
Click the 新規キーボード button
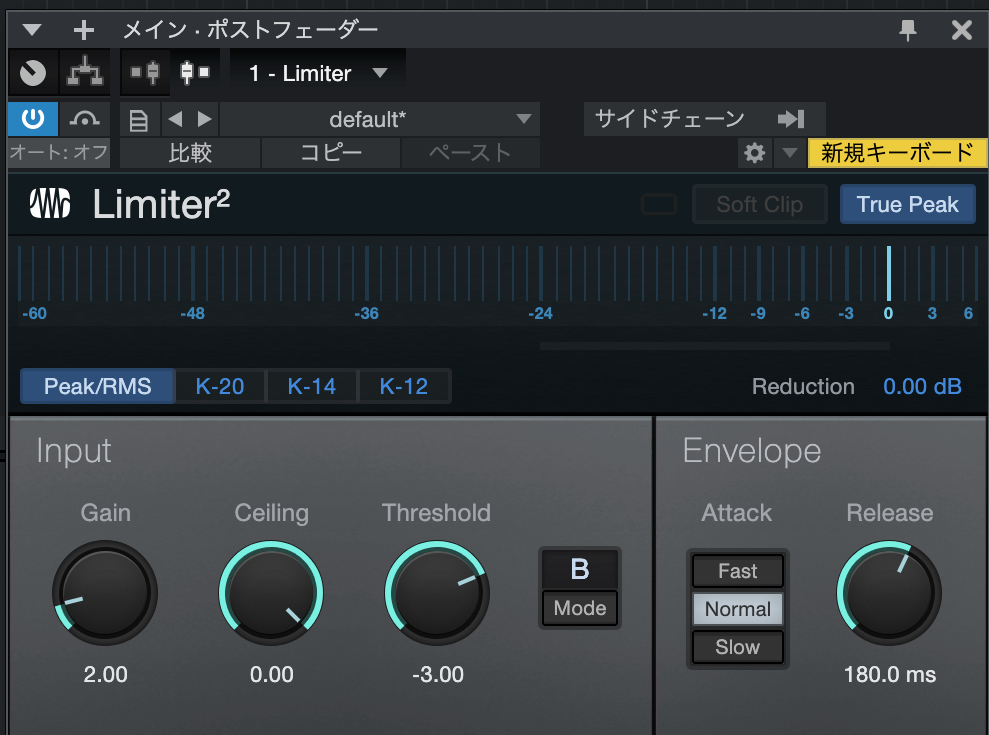coord(897,153)
